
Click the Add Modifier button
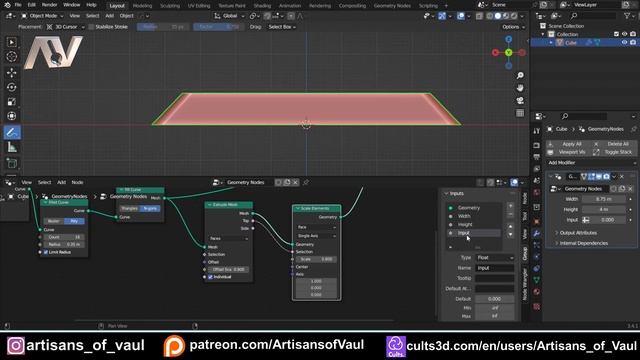click(x=591, y=163)
